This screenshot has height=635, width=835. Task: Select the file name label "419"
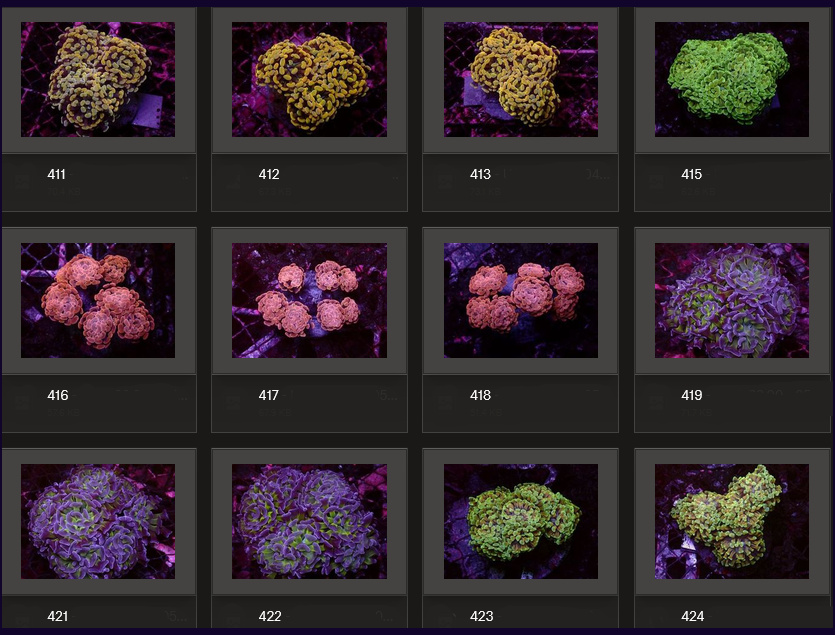tap(692, 395)
